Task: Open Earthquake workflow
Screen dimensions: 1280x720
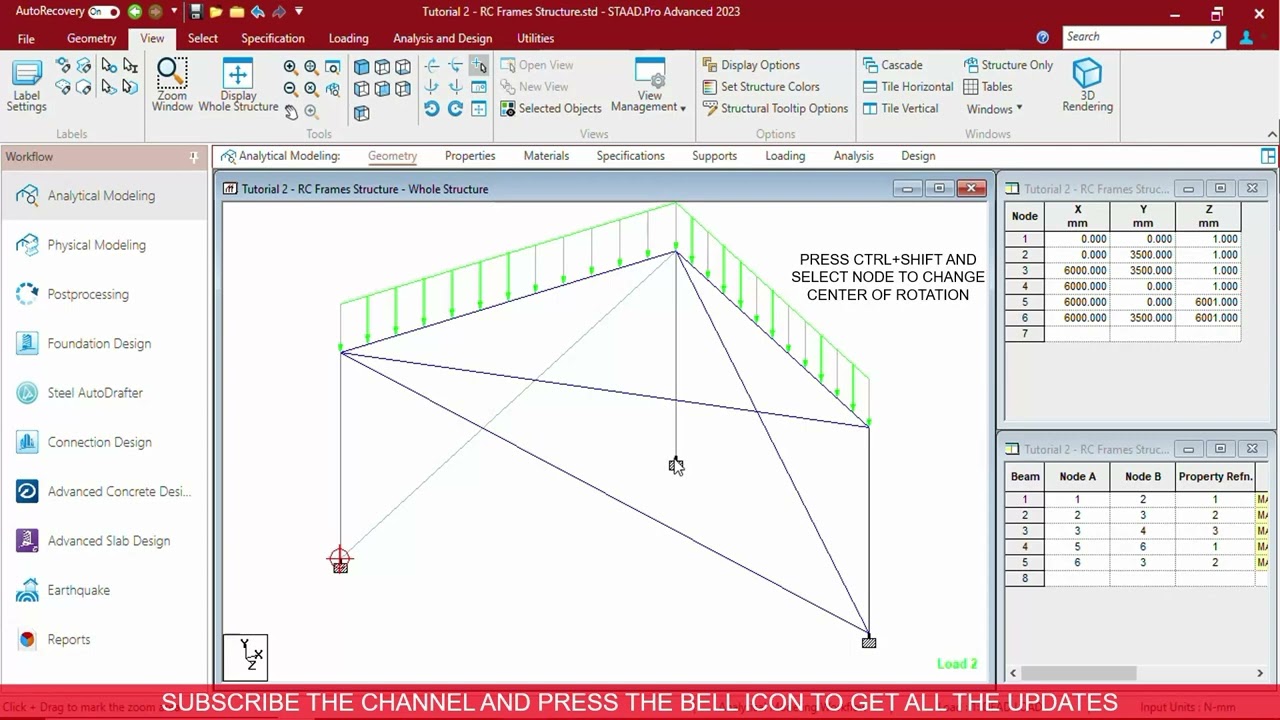Action: pyautogui.click(x=78, y=590)
